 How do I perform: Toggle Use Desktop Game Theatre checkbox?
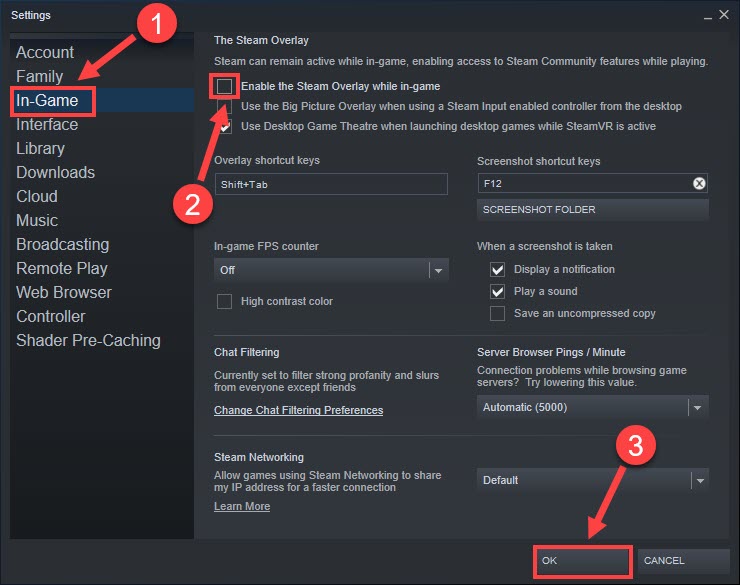[224, 126]
